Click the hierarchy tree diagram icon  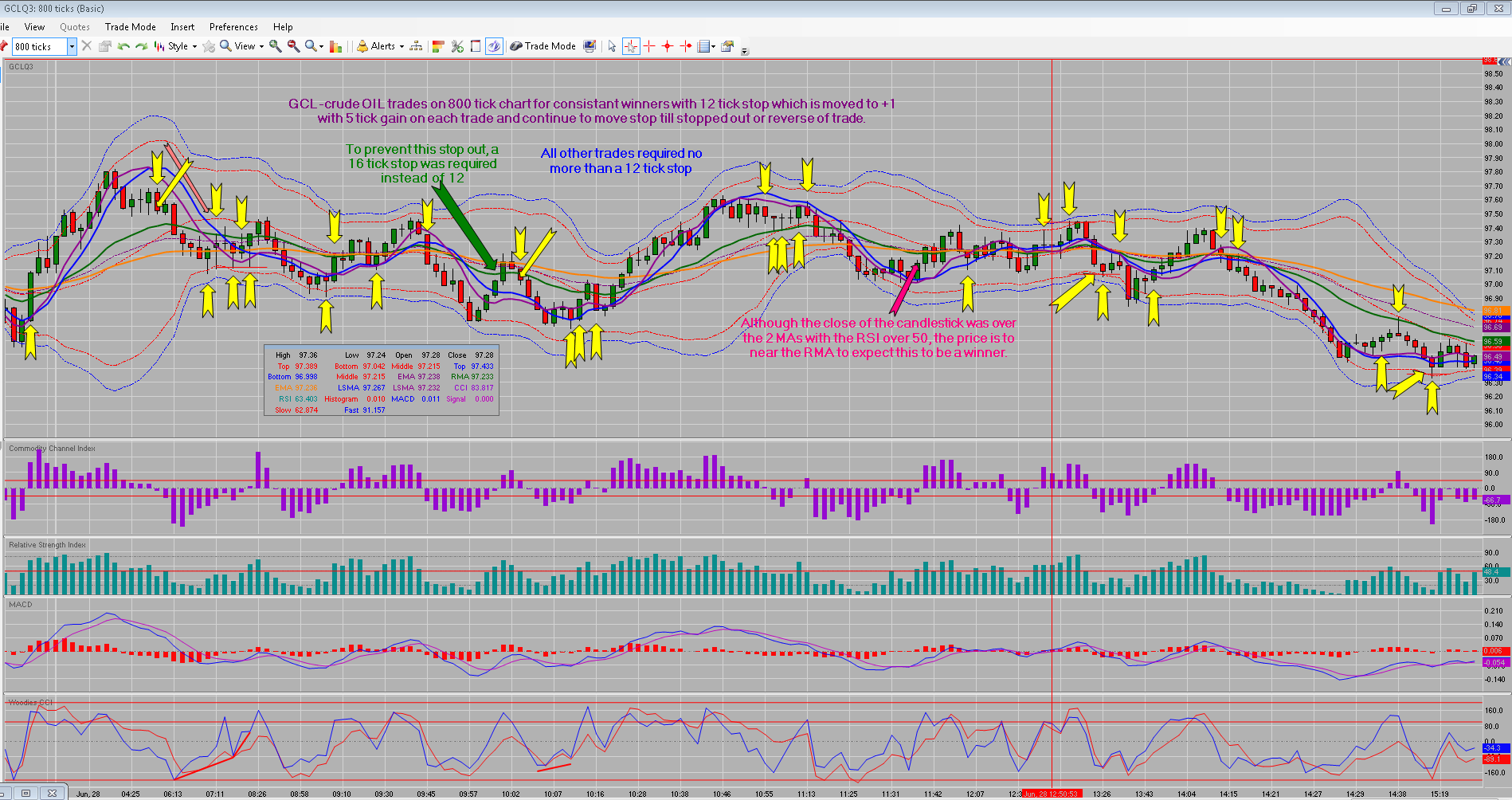pyautogui.click(x=416, y=46)
